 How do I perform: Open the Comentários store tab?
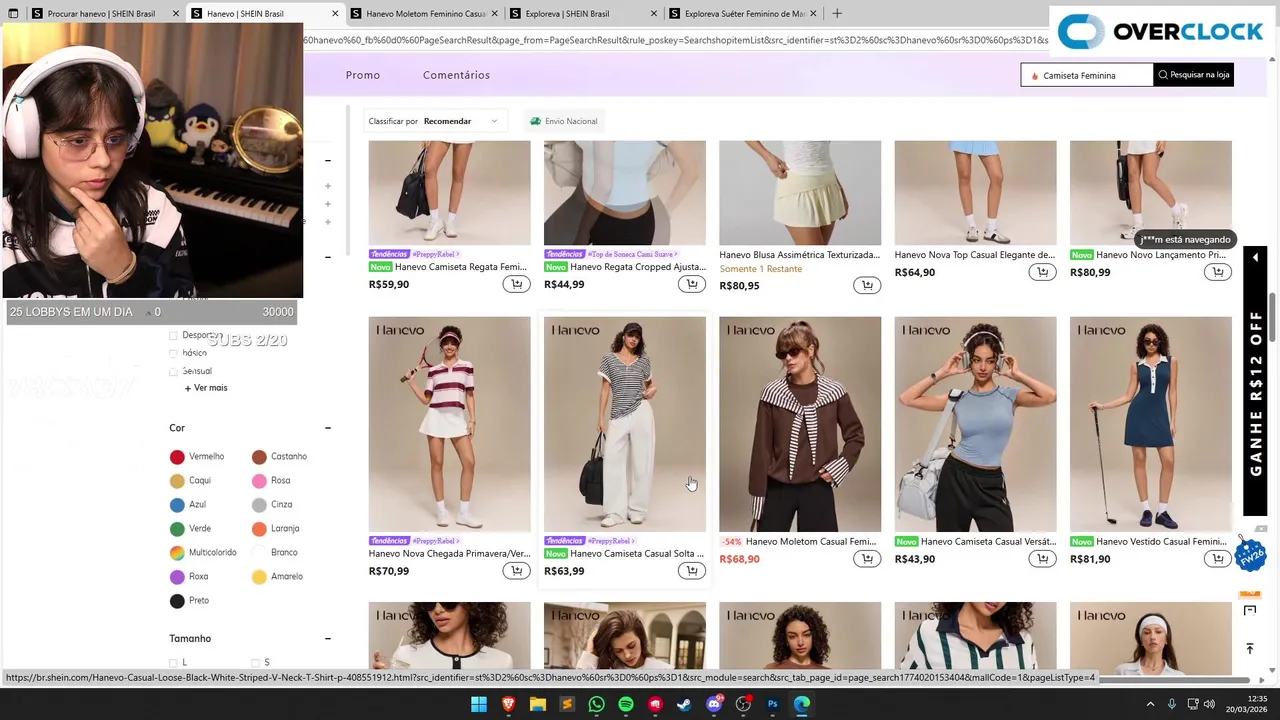pyautogui.click(x=456, y=75)
